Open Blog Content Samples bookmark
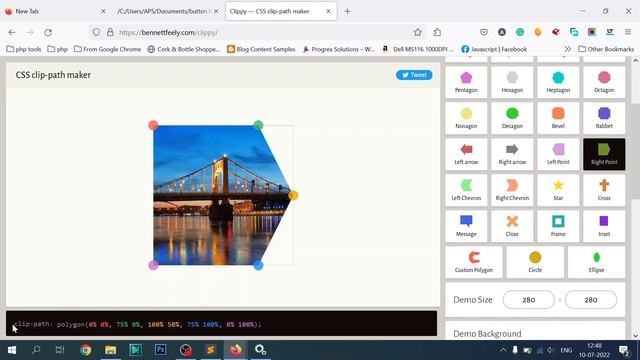 pyautogui.click(x=261, y=49)
